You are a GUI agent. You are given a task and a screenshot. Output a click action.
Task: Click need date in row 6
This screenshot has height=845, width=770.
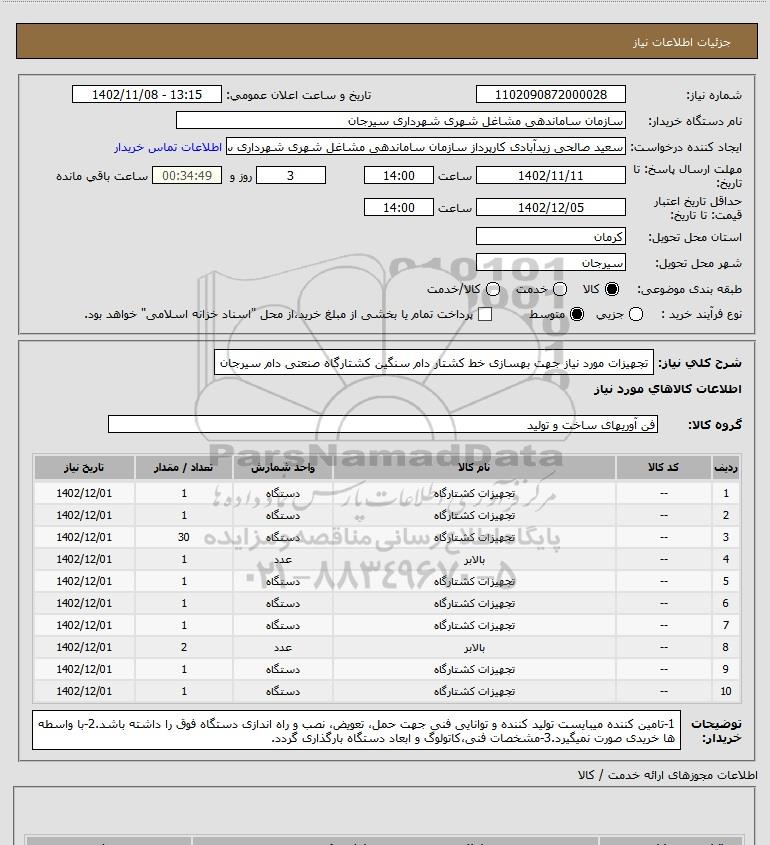point(84,603)
